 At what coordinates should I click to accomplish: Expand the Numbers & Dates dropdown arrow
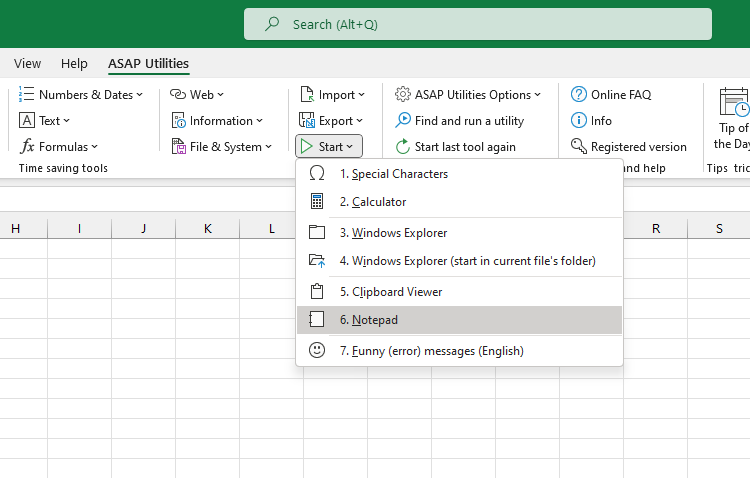[140, 95]
